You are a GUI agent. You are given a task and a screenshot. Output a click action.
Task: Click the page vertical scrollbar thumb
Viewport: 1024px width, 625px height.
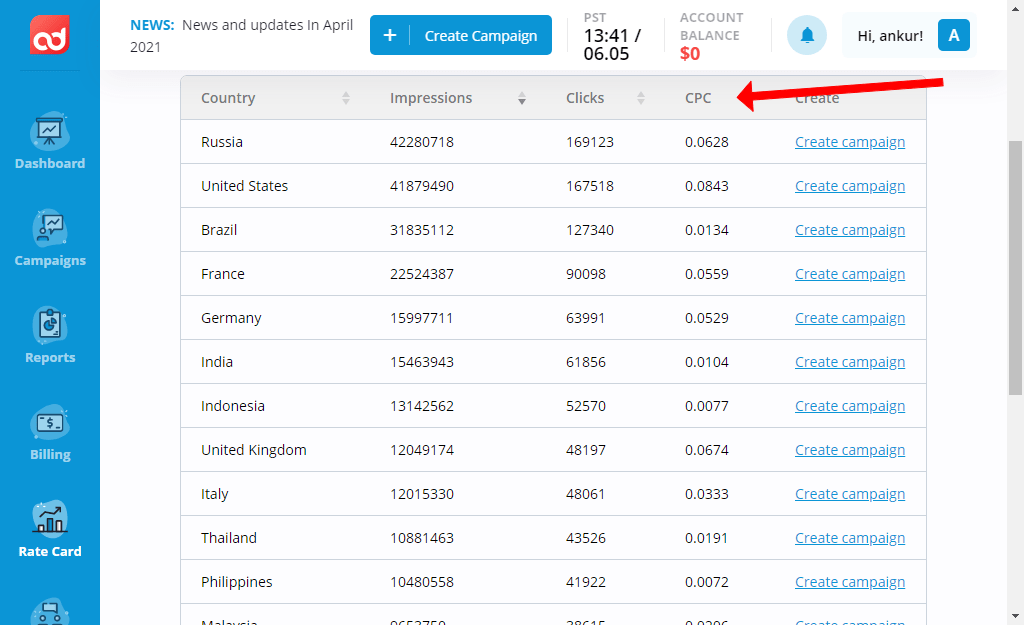pos(1015,265)
